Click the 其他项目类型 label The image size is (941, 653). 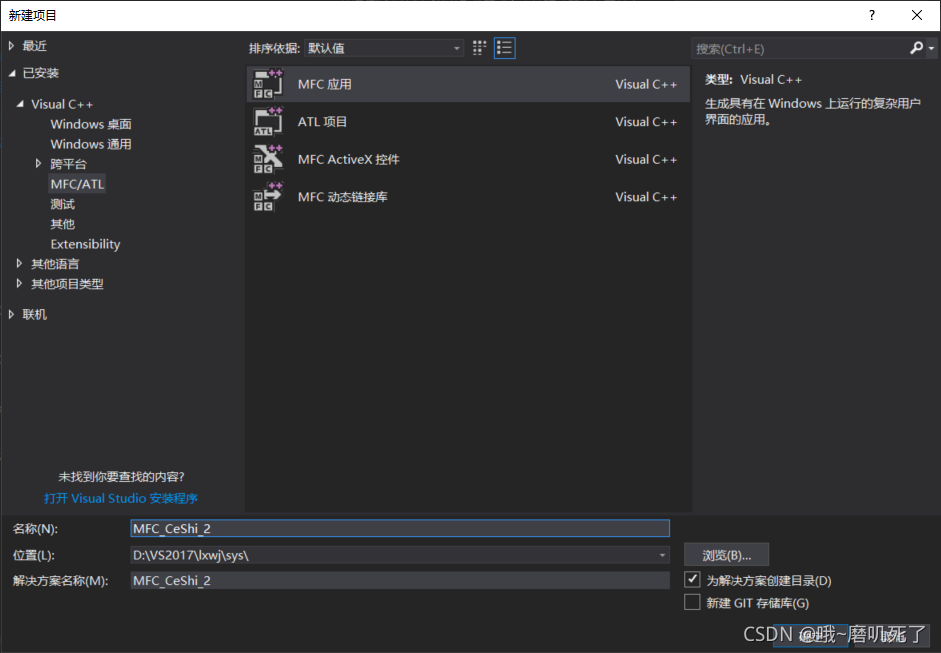pos(67,283)
